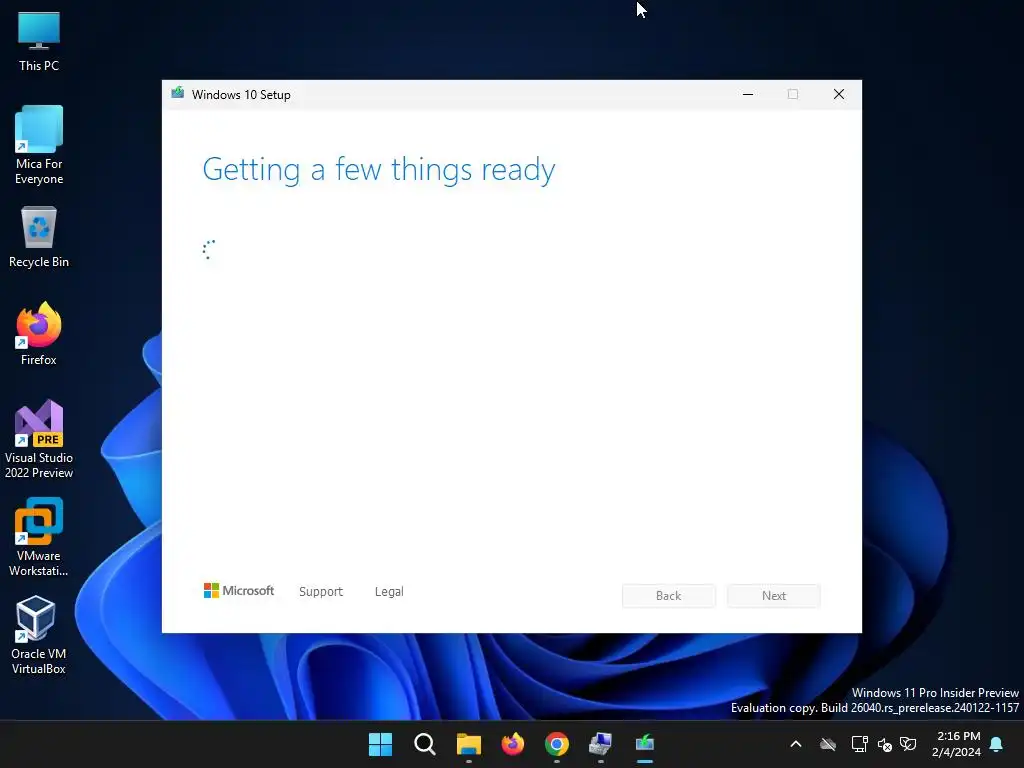Screen dimensions: 1024x768
Task: Open Mica For Everyone shortcut
Action: click(39, 145)
